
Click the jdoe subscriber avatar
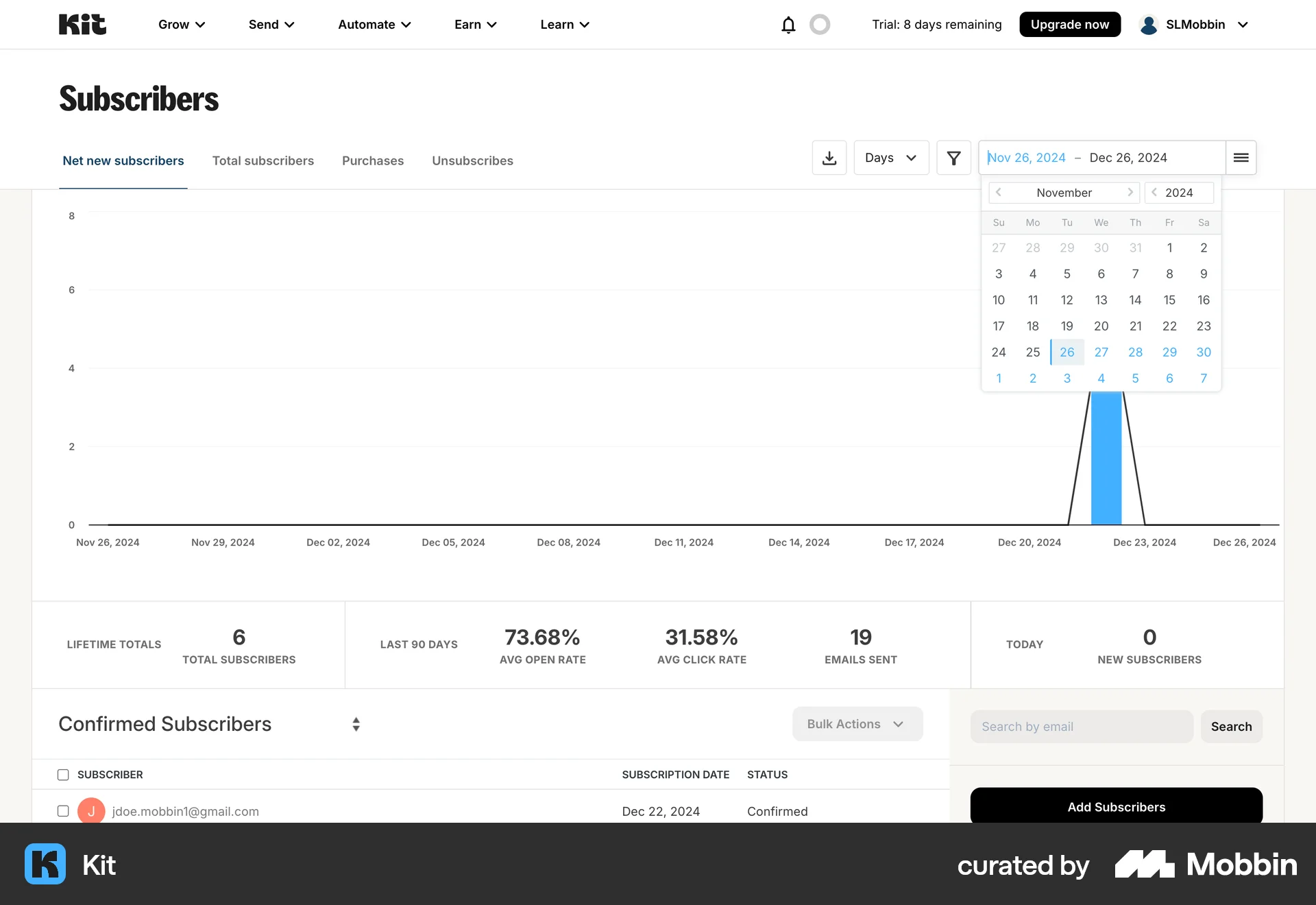[92, 810]
